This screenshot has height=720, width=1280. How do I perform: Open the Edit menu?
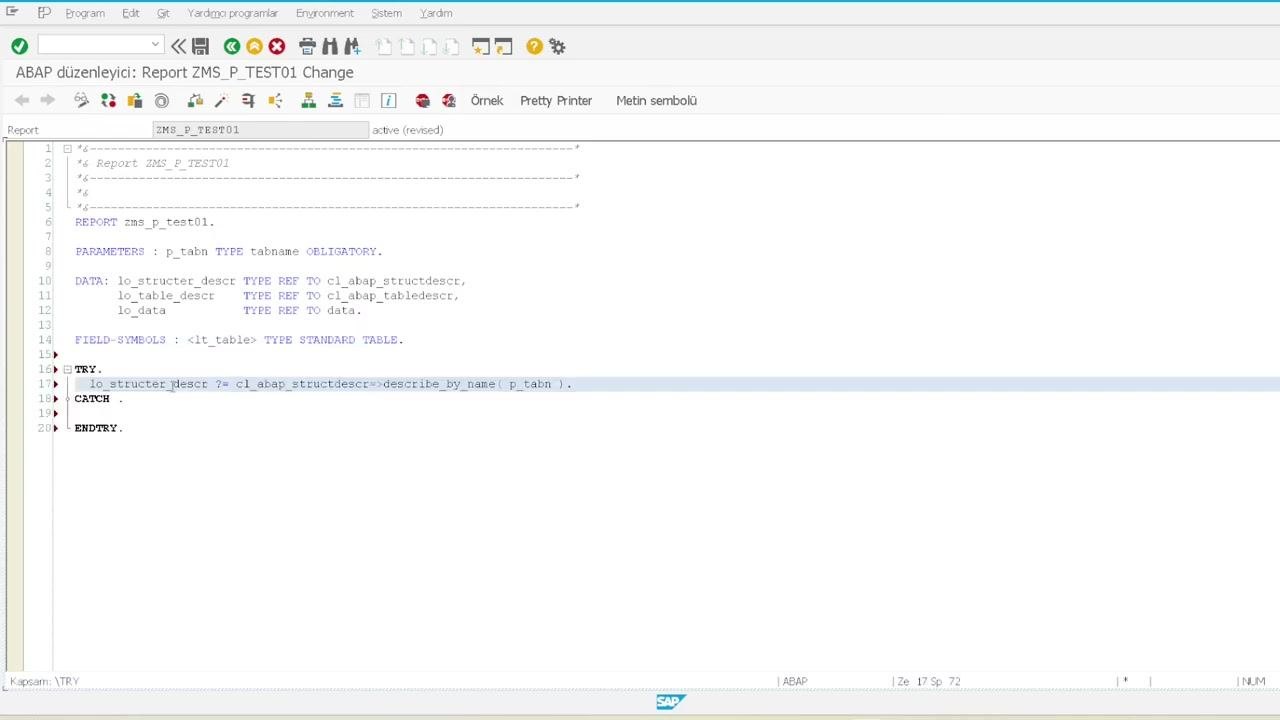point(131,13)
